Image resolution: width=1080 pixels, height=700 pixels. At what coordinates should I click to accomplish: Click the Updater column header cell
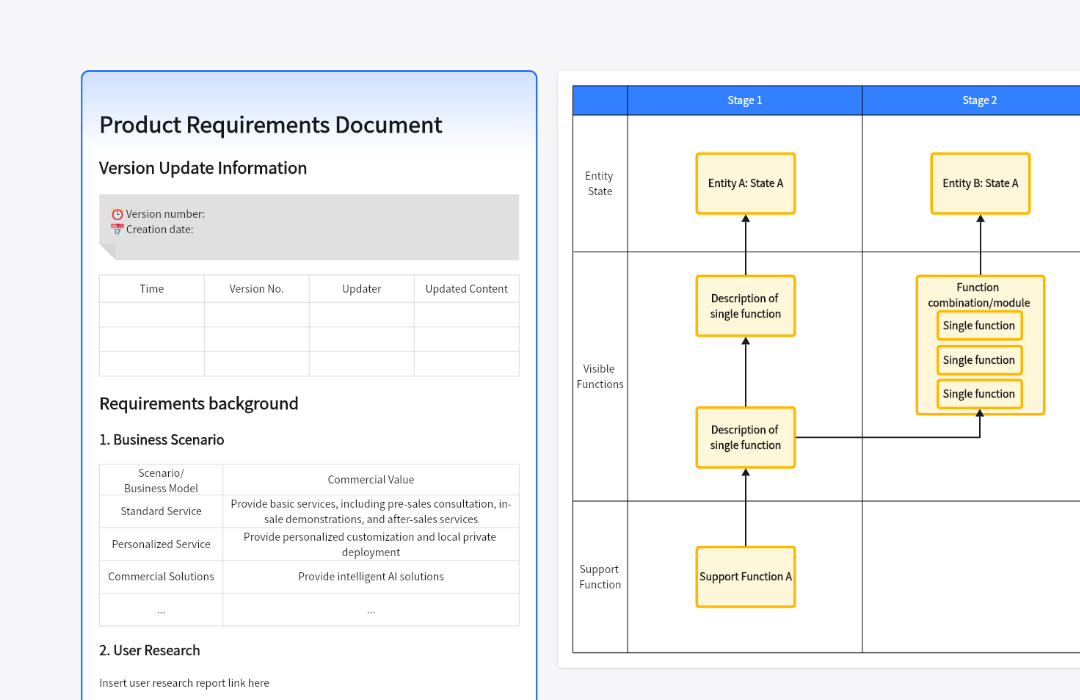coord(361,289)
